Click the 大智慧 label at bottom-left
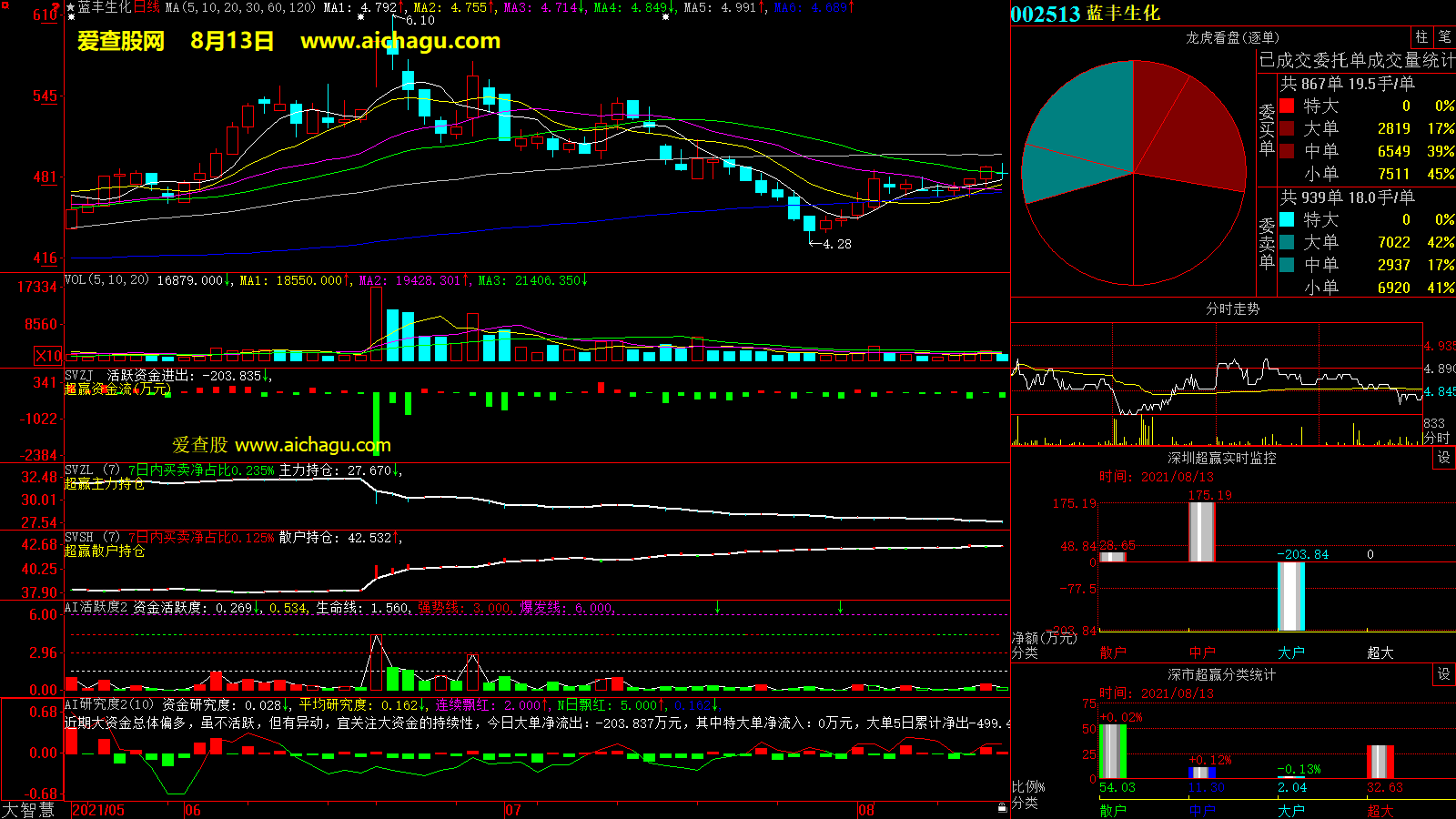This screenshot has width=1456, height=819. [x=28, y=810]
